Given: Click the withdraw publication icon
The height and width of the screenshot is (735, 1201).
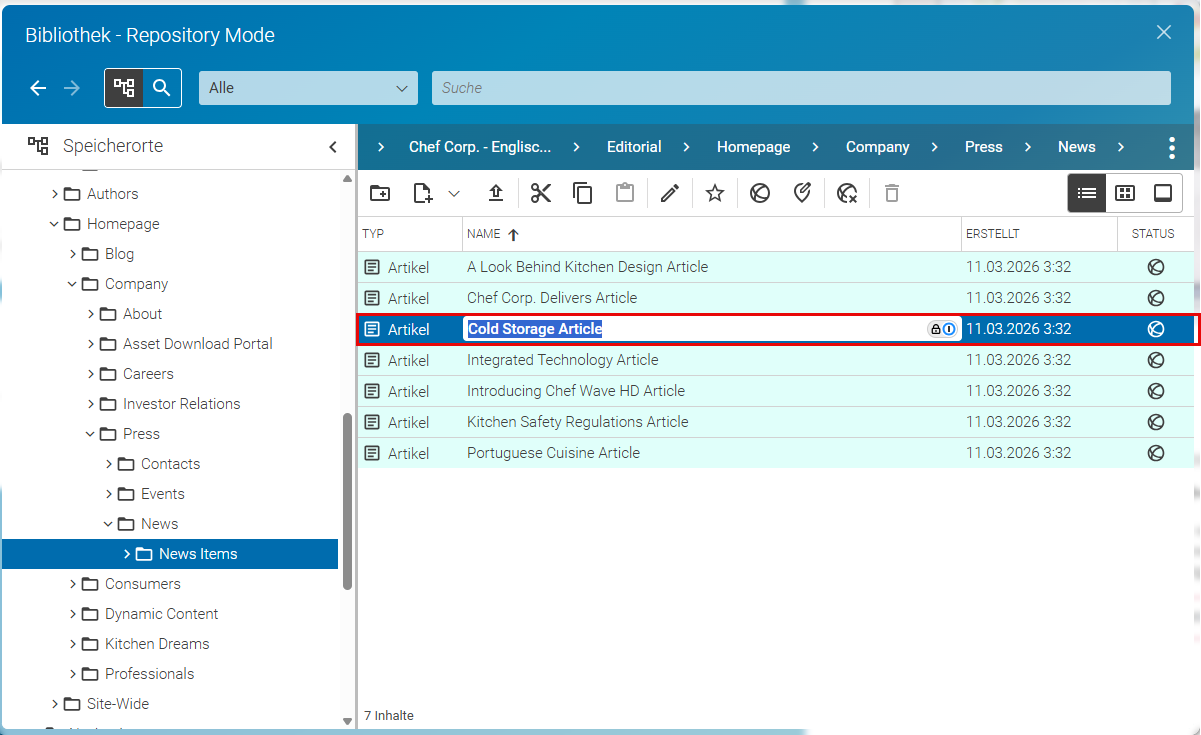Looking at the screenshot, I should pos(847,193).
